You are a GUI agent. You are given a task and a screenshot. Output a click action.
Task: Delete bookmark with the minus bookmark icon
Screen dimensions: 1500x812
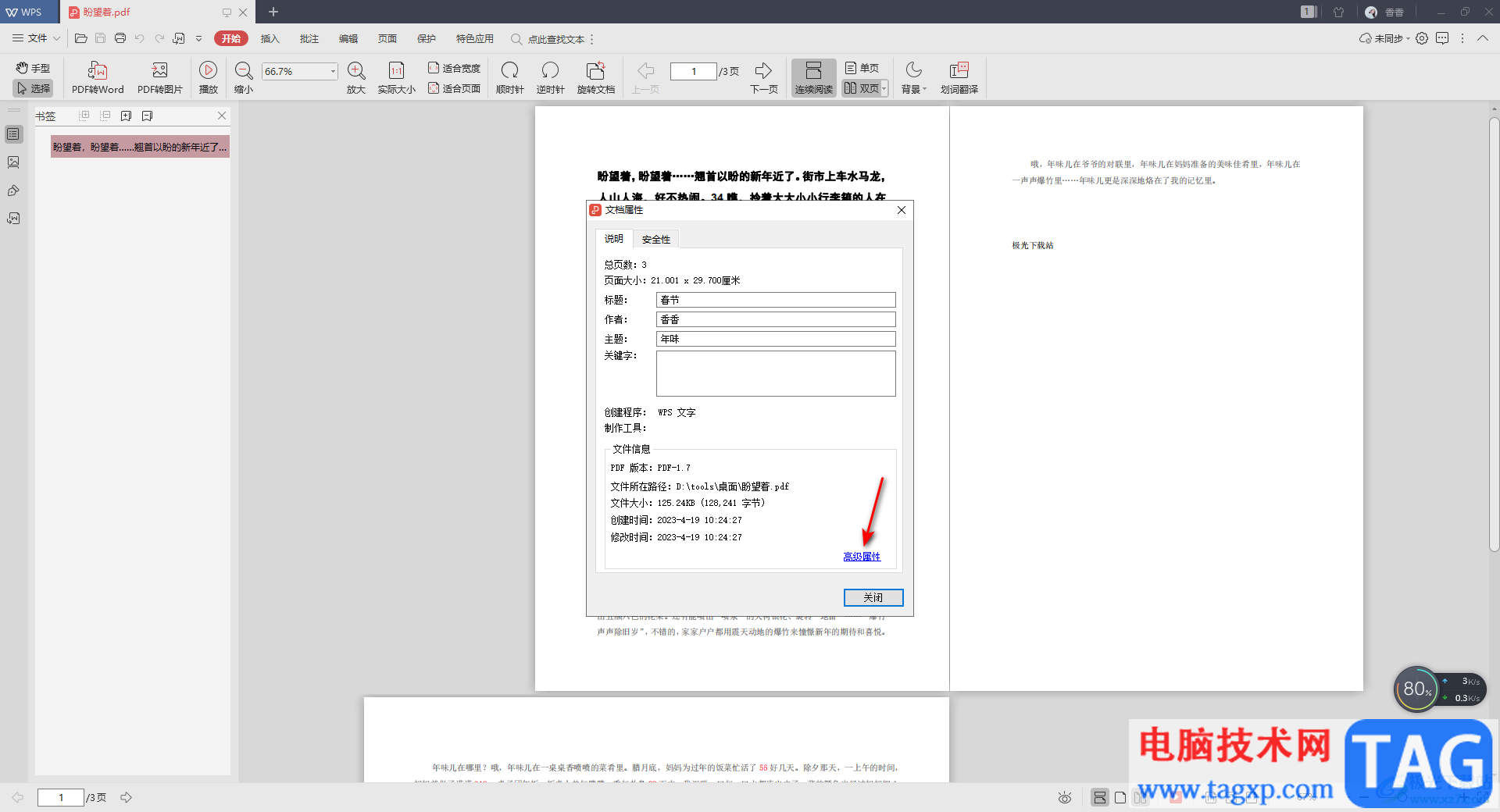(x=147, y=116)
